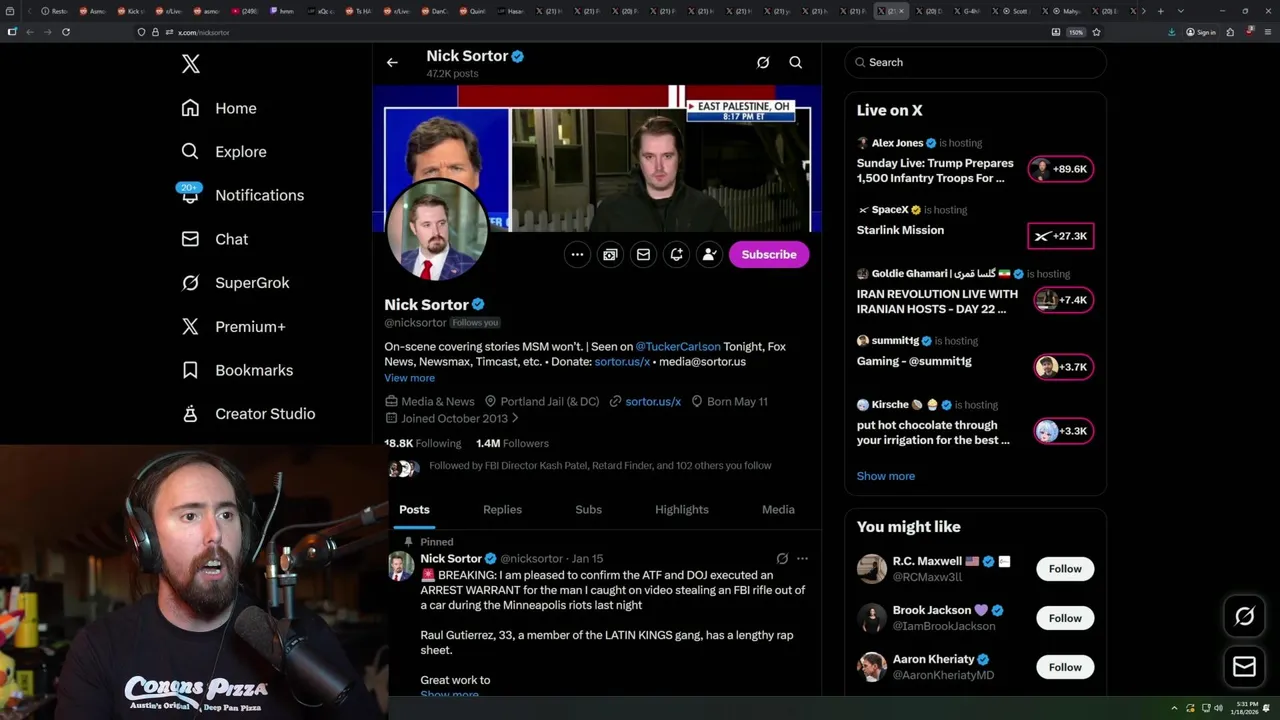The height and width of the screenshot is (720, 1280).
Task: Click browser back arrow
Action: tap(30, 32)
